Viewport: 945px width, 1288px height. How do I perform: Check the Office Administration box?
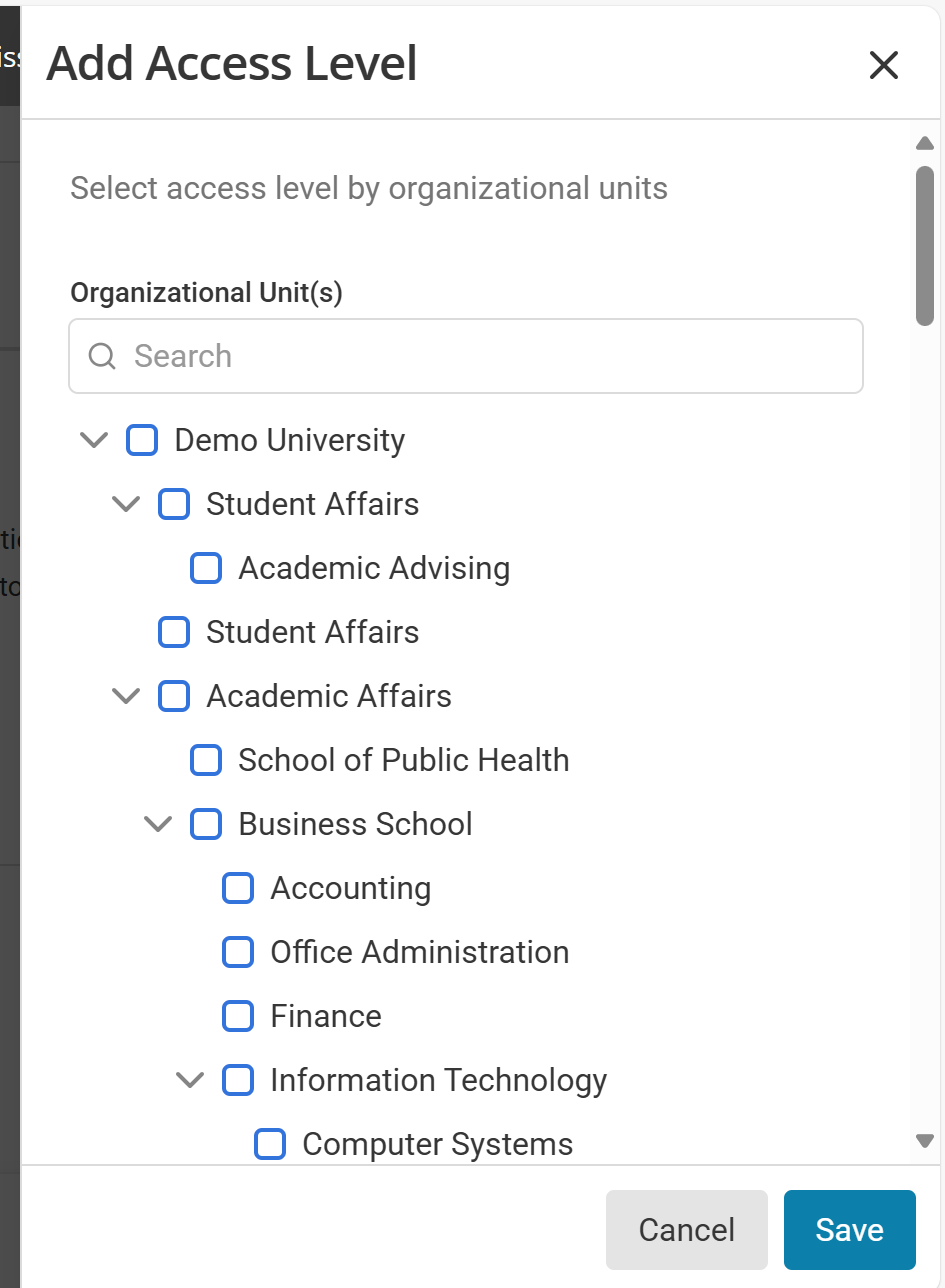point(238,952)
